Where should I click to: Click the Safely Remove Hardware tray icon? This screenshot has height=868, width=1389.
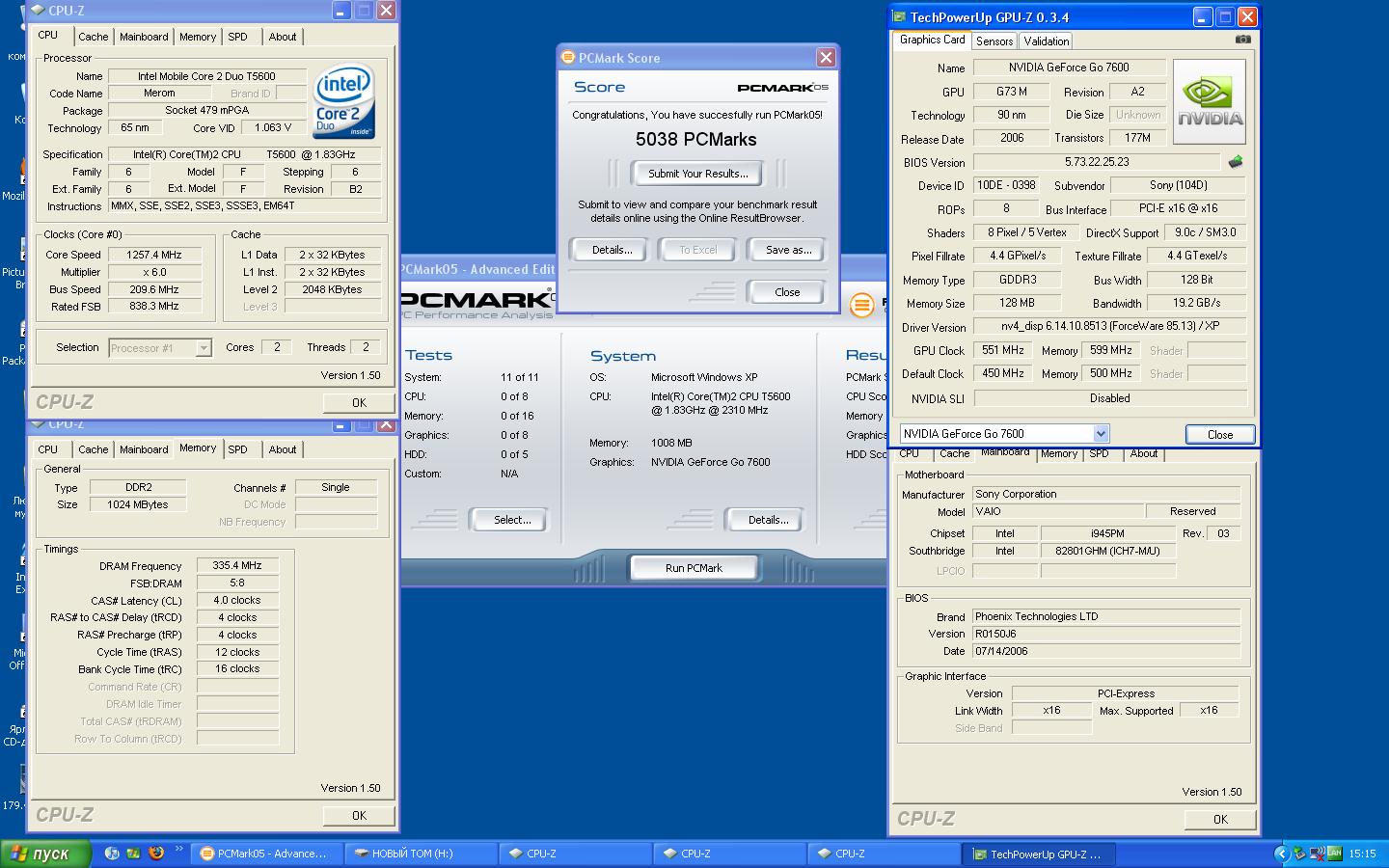(1300, 854)
